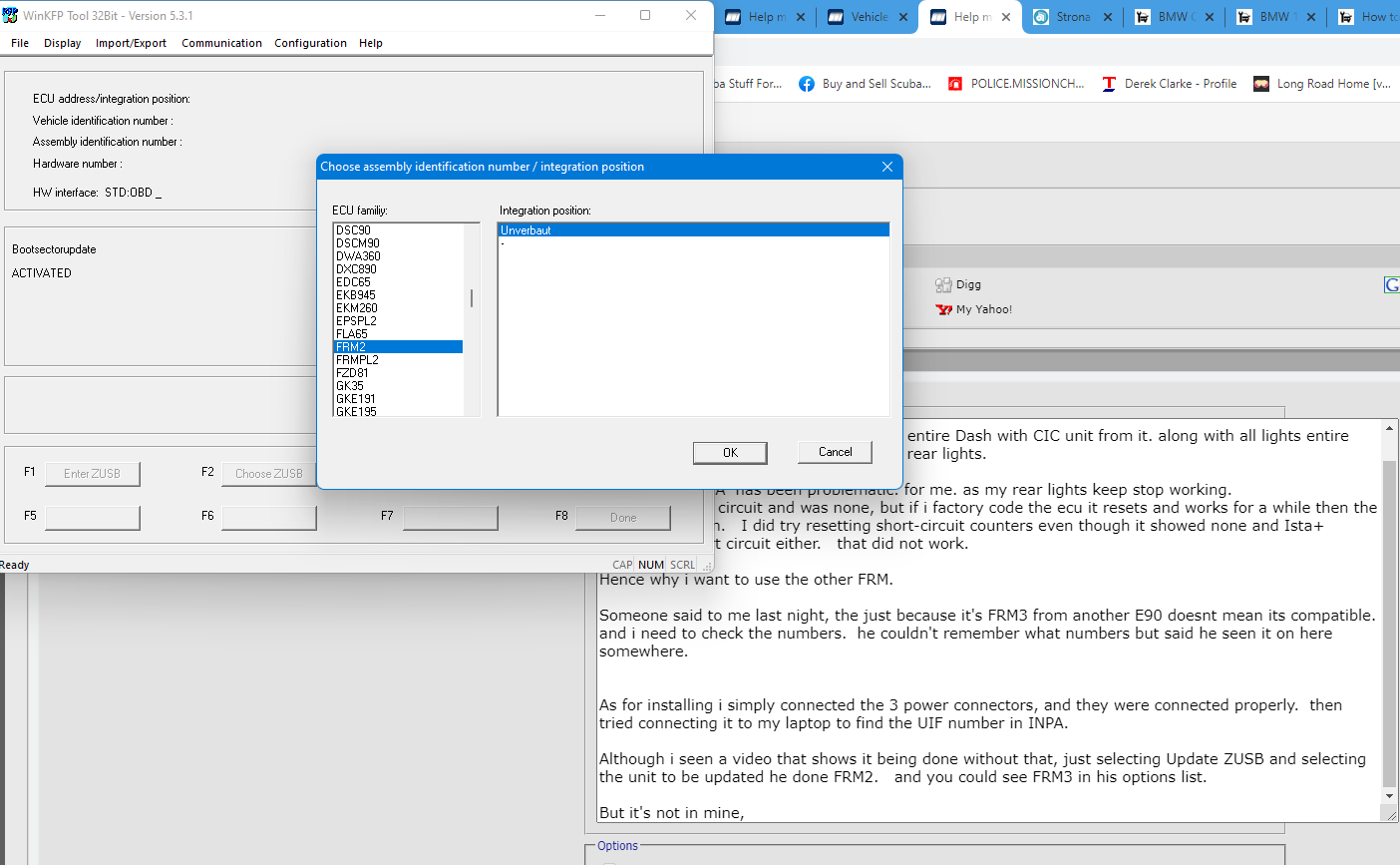Image resolution: width=1400 pixels, height=865 pixels.
Task: Select the highlighted FRM2 entry
Action: click(398, 347)
